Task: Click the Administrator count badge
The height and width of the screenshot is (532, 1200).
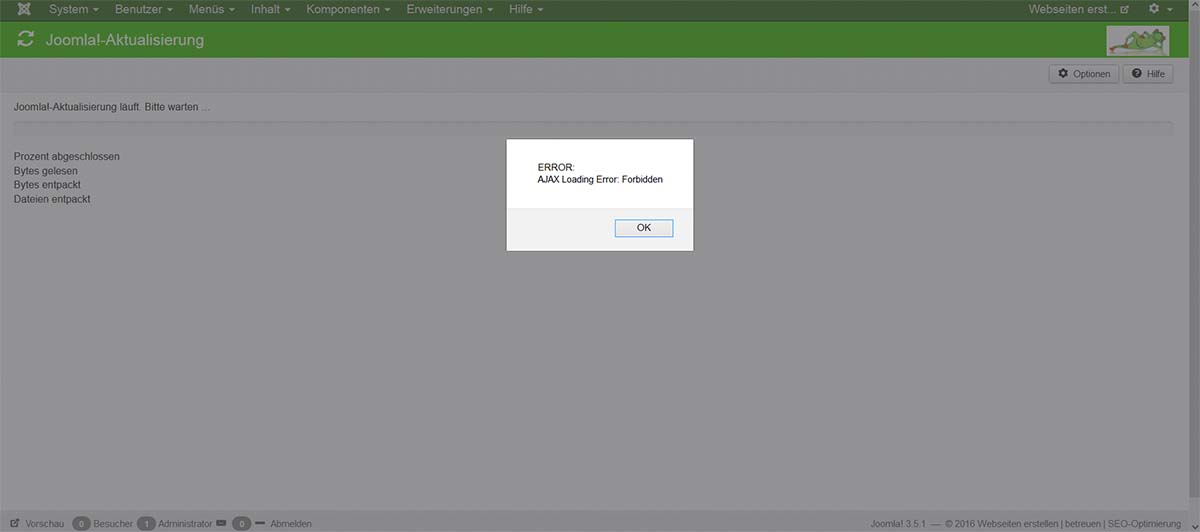Action: pos(146,523)
